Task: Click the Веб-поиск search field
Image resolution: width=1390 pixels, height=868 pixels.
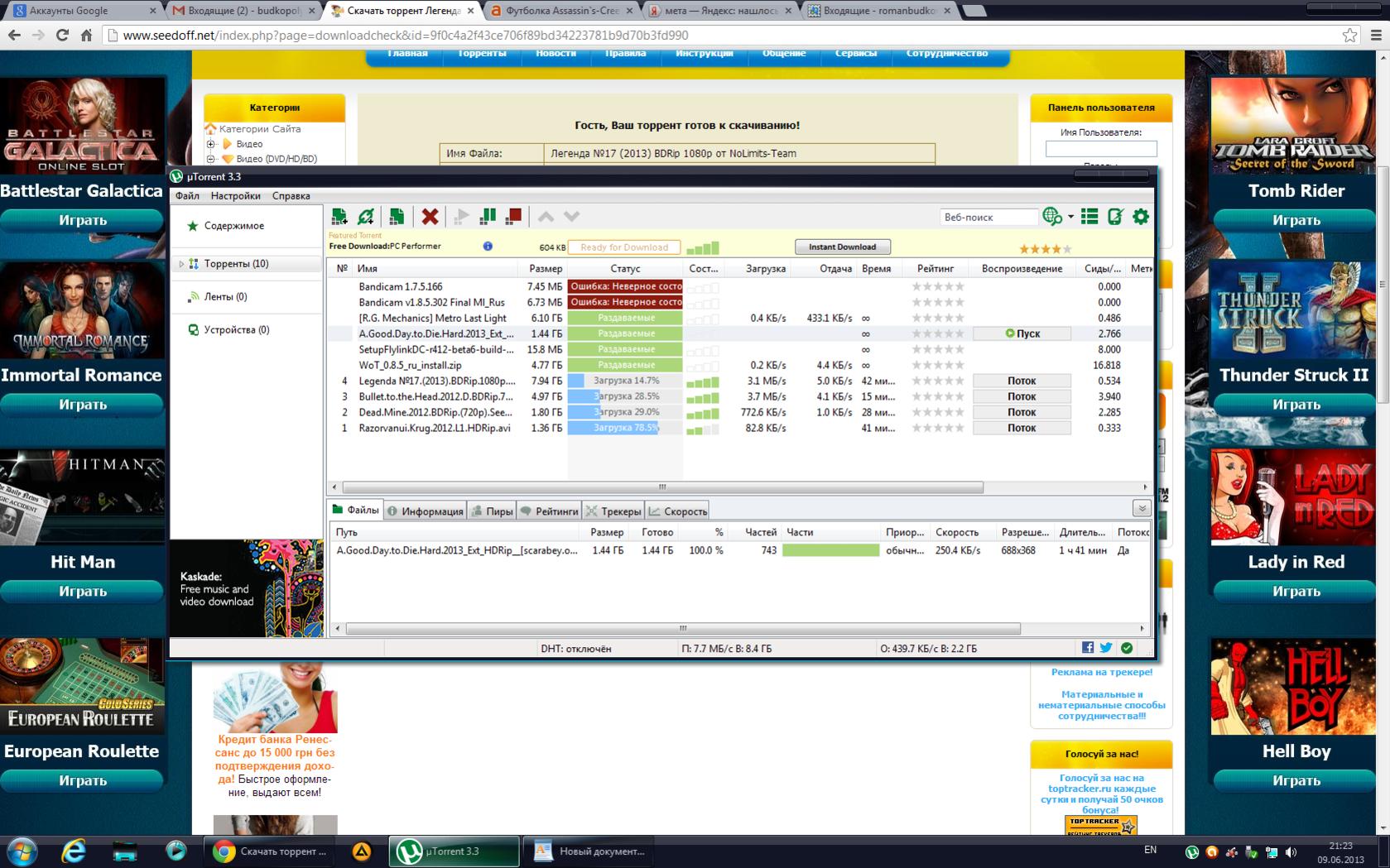Action: (x=988, y=217)
